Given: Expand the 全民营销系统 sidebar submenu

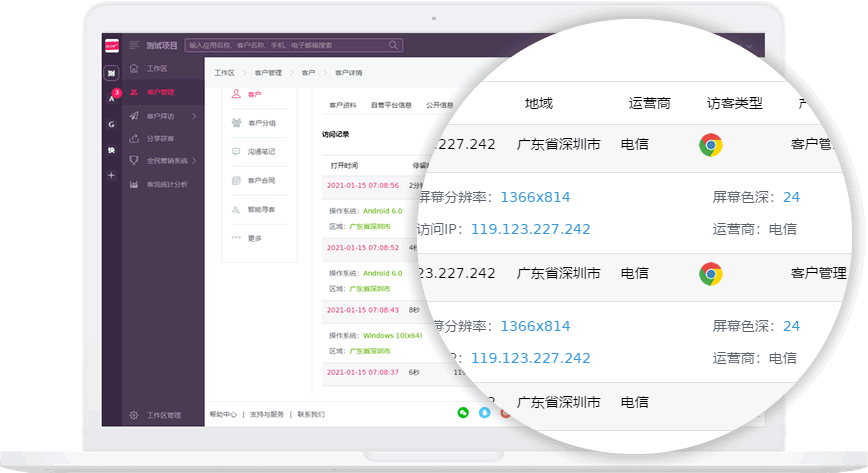Looking at the screenshot, I should [195, 161].
